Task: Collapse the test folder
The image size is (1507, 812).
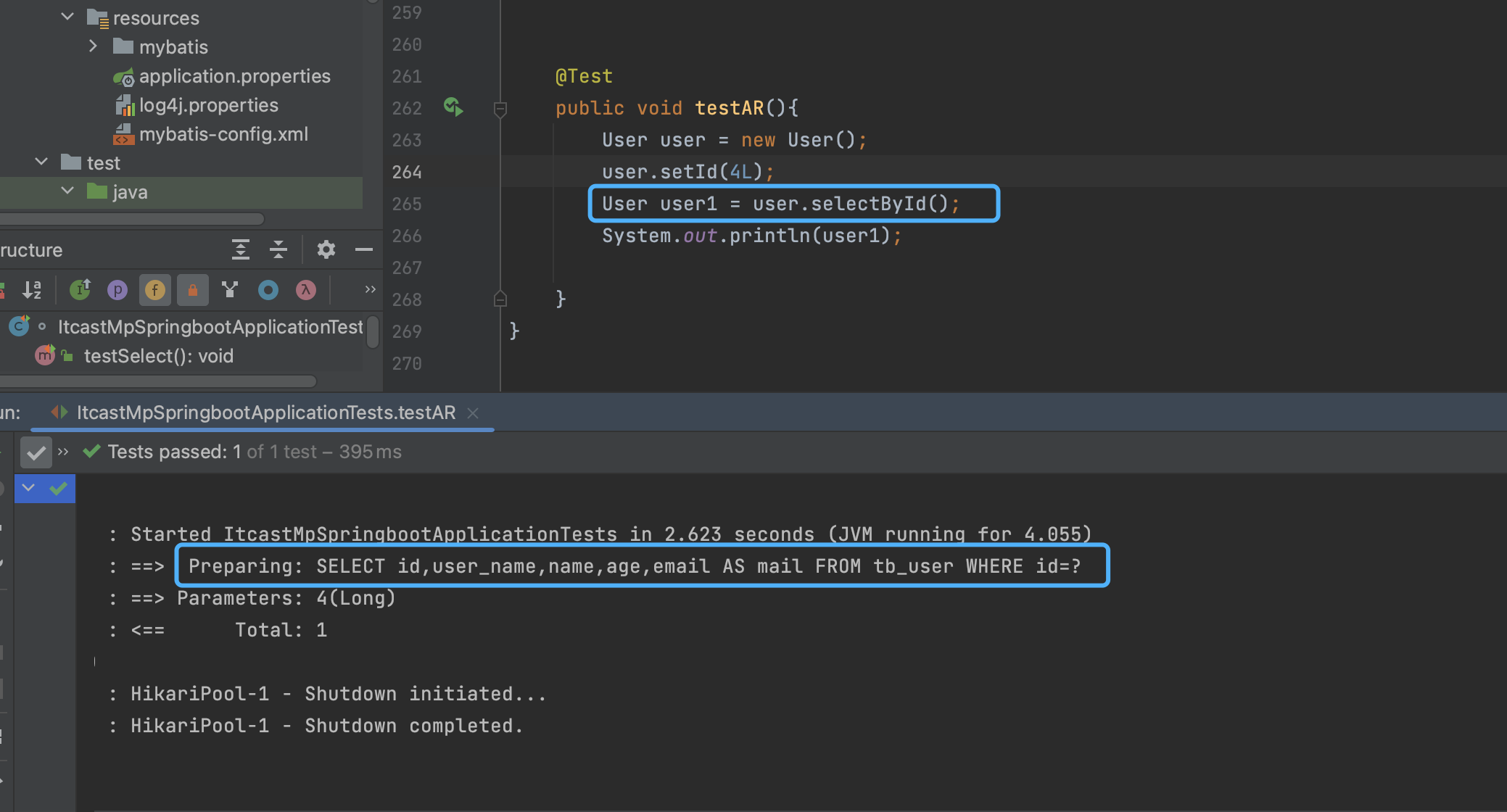Action: (x=41, y=162)
